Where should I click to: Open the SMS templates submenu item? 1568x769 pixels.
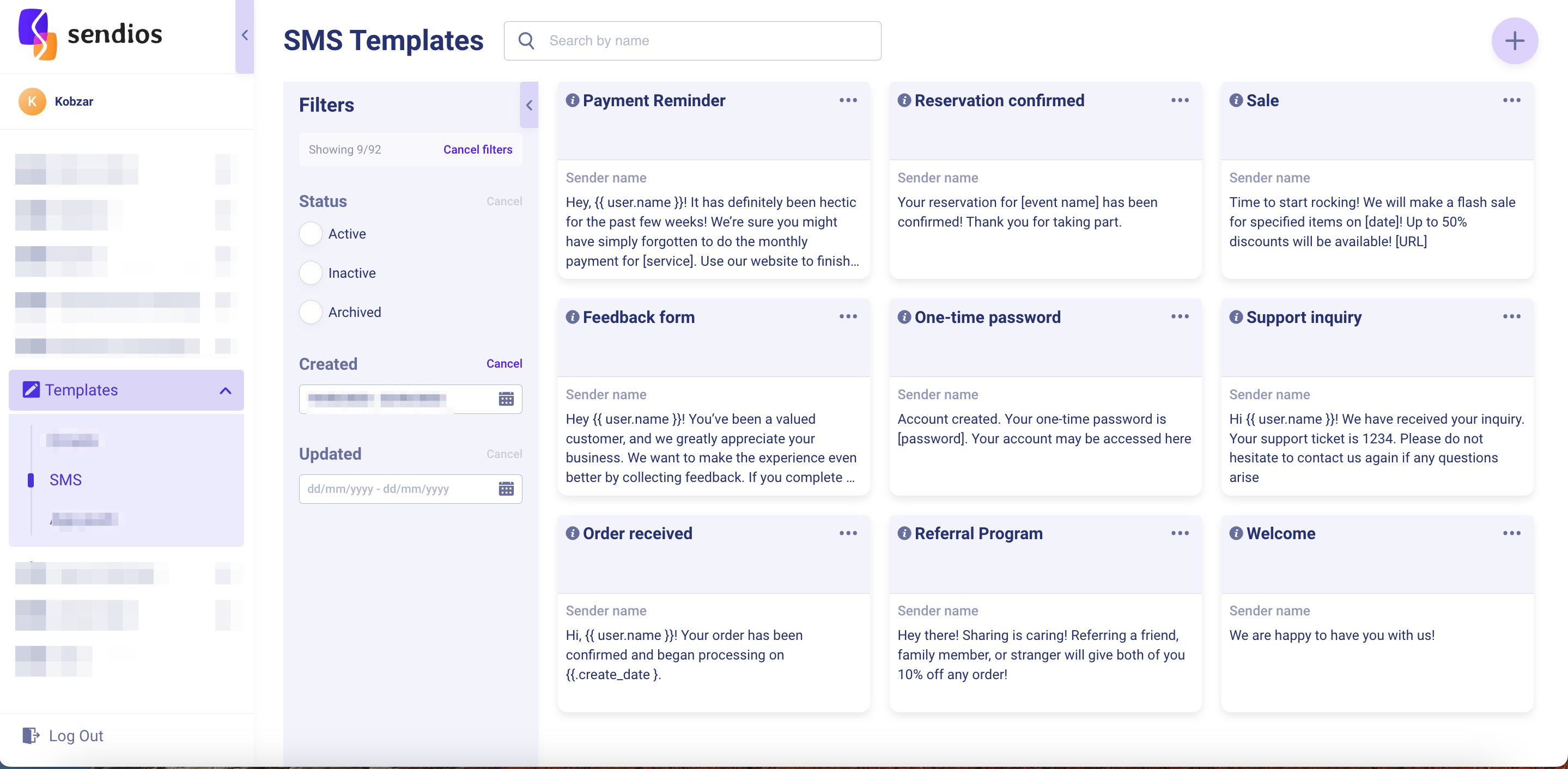click(65, 480)
